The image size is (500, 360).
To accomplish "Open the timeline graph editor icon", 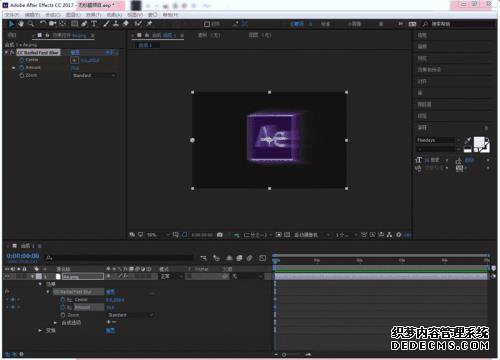I will 263,258.
